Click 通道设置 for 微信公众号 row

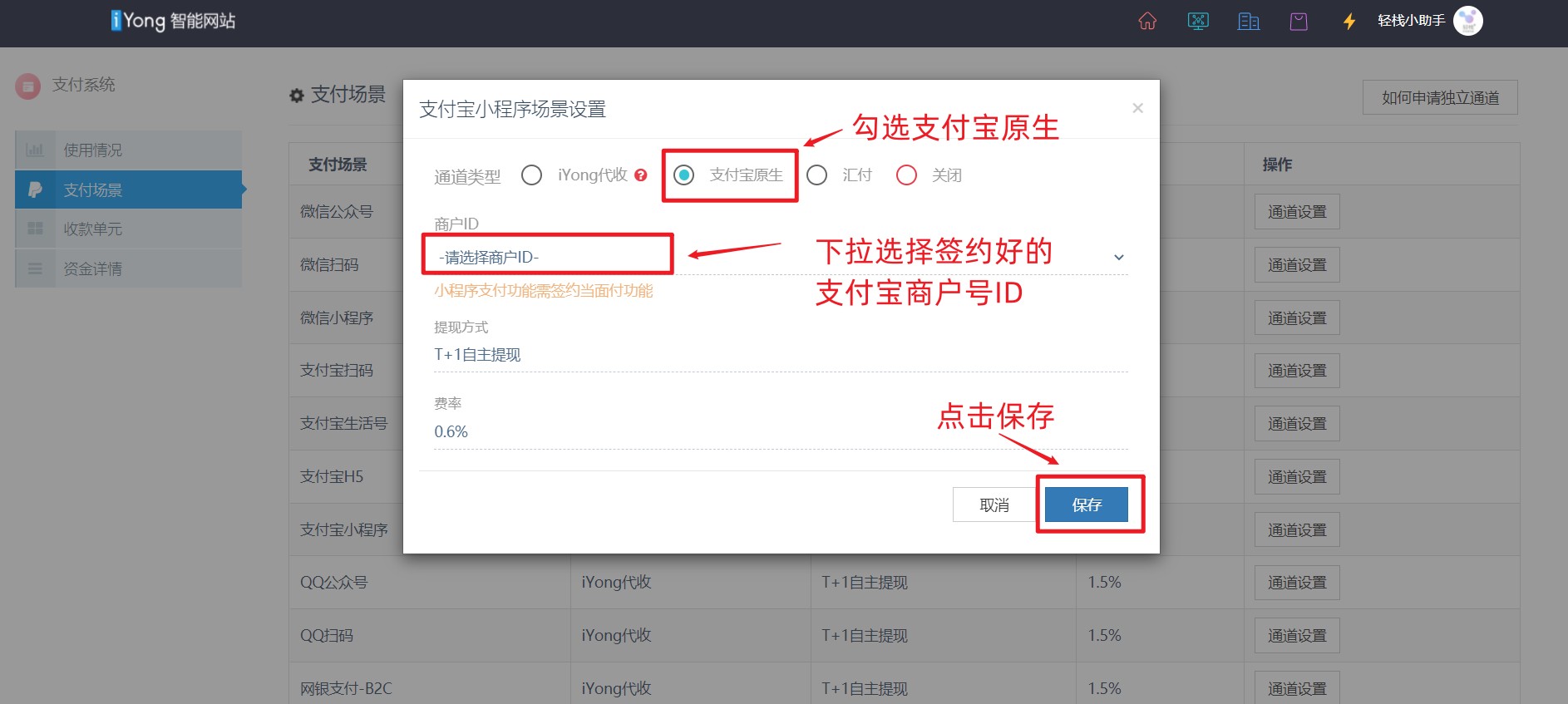pos(1297,212)
